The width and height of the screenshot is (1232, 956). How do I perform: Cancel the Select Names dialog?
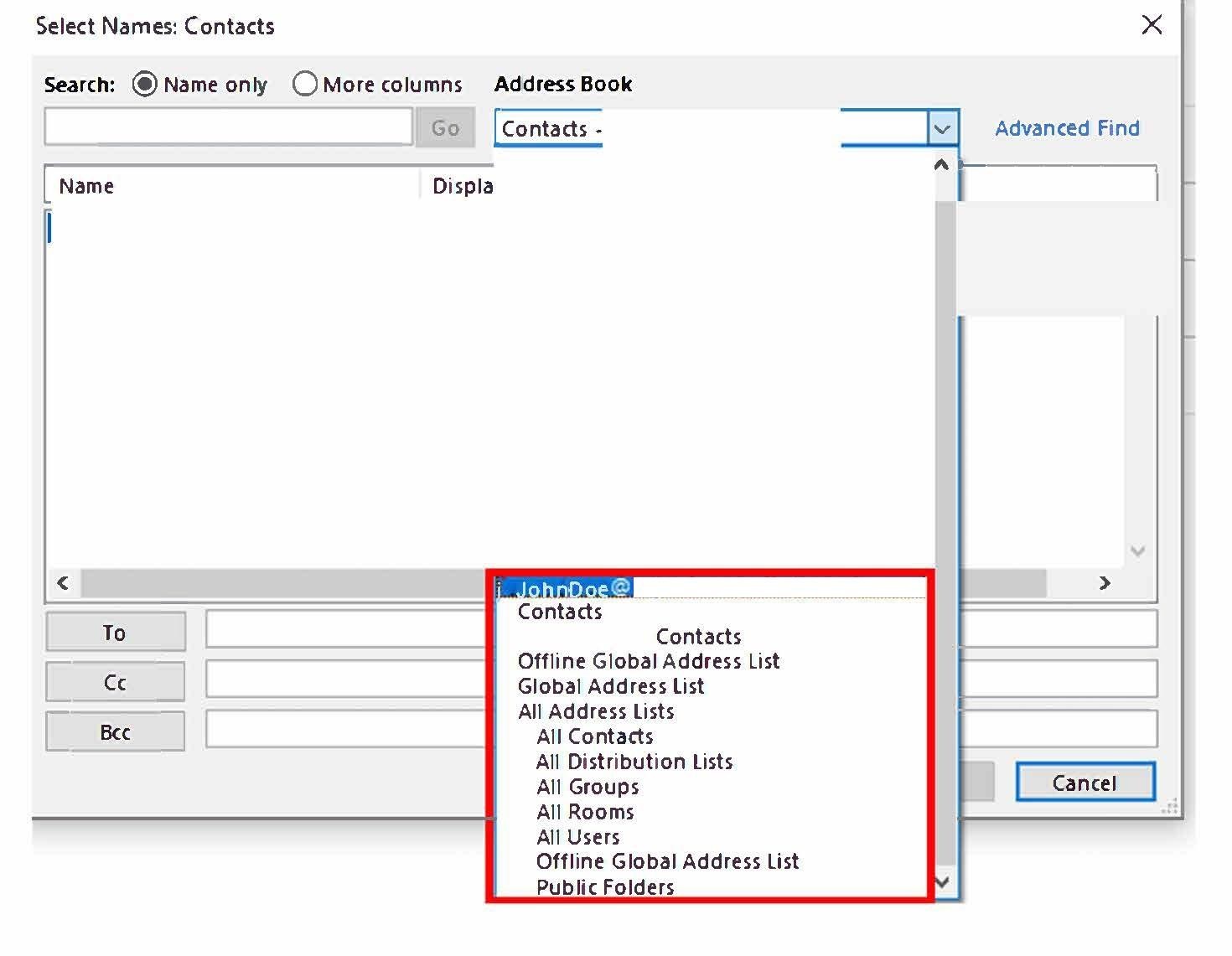1084,783
